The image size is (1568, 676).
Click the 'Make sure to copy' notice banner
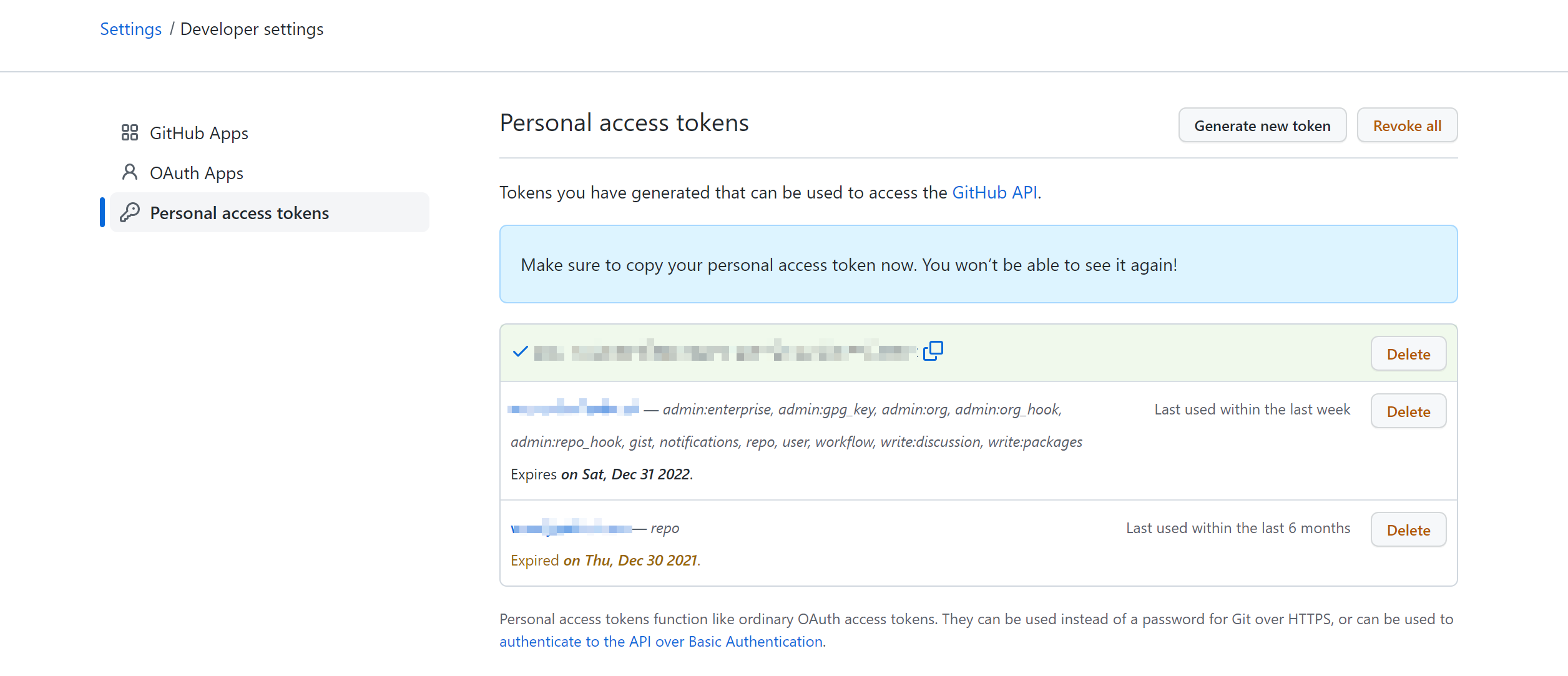tap(978, 264)
